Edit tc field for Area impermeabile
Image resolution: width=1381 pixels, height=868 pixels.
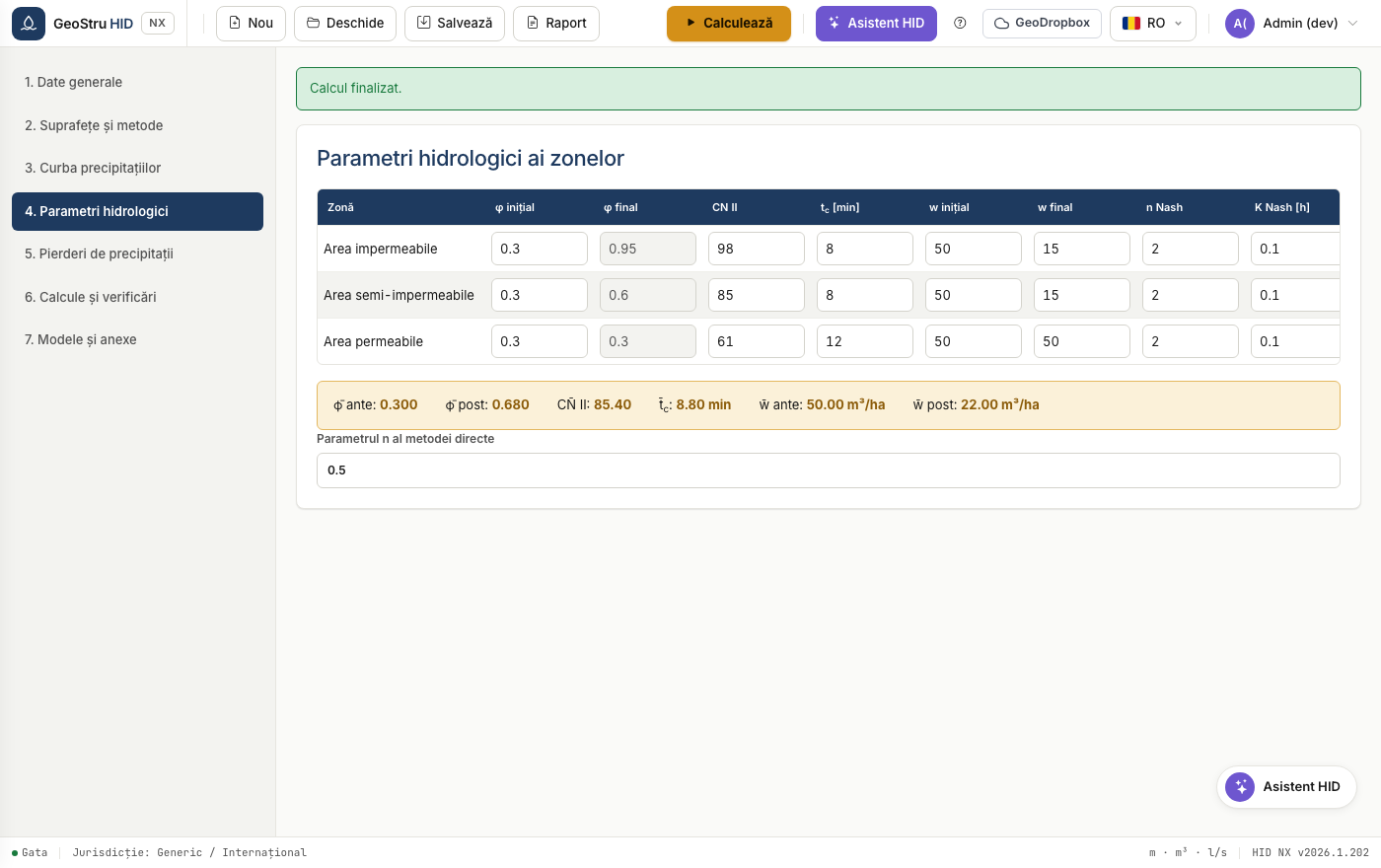(865, 249)
